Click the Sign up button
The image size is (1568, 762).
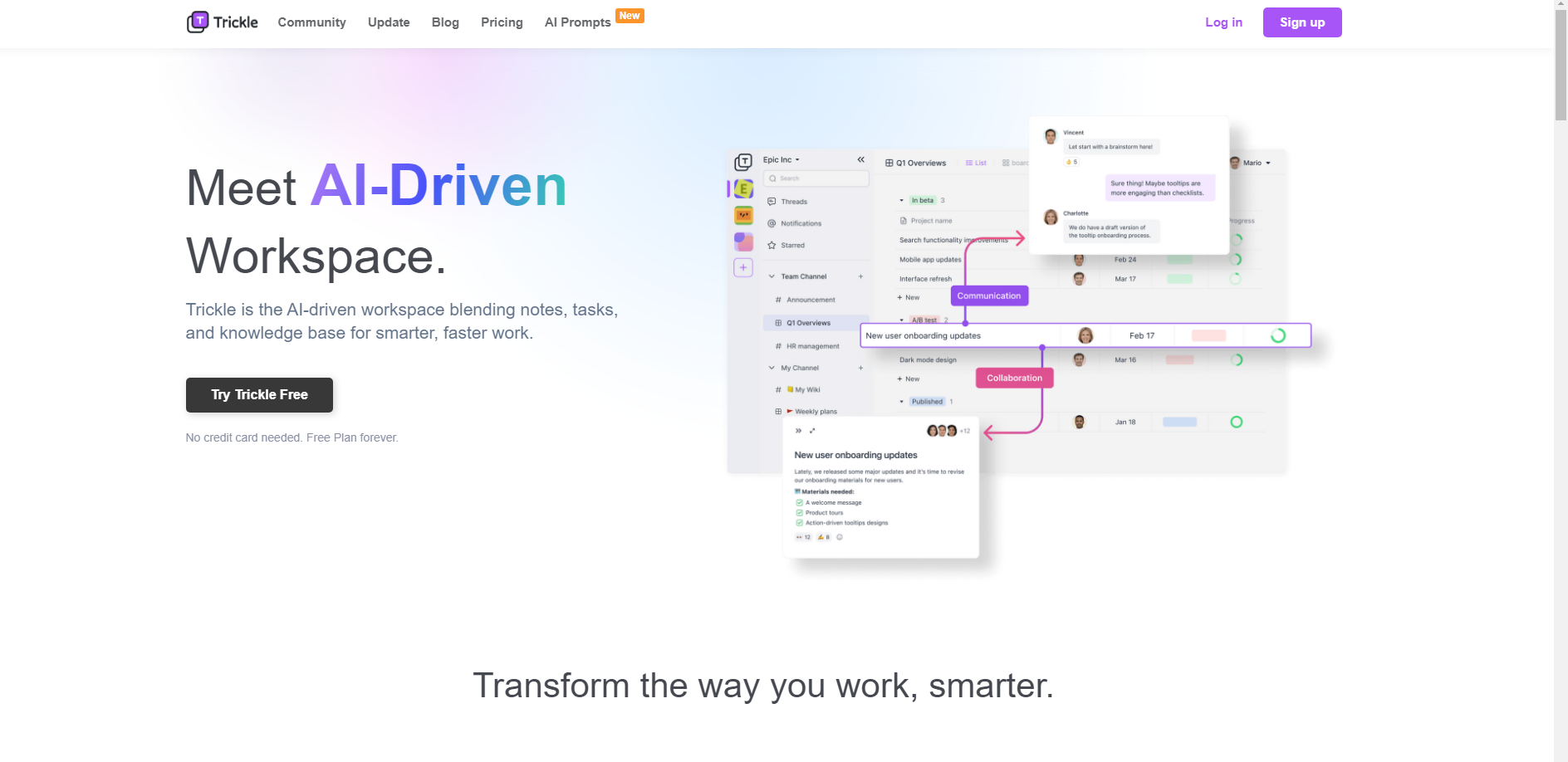tap(1302, 22)
